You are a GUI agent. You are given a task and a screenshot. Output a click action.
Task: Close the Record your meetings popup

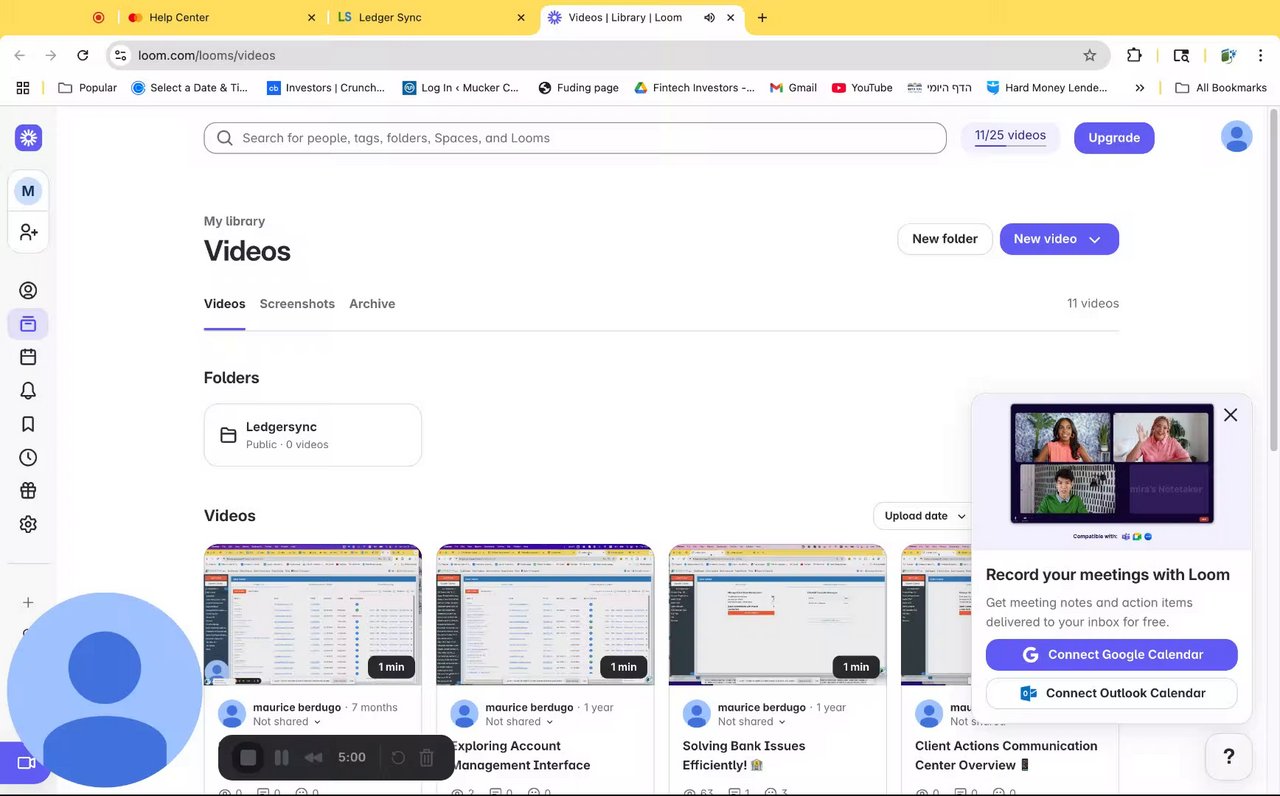point(1230,415)
